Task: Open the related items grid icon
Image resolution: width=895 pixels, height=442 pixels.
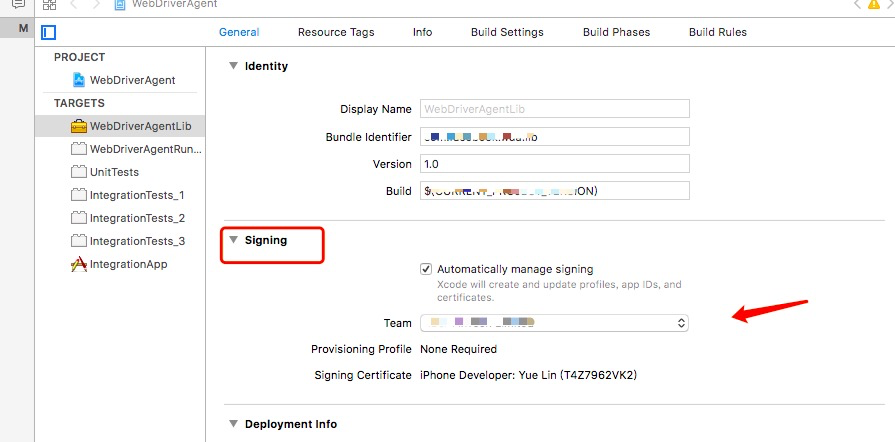Action: point(49,5)
